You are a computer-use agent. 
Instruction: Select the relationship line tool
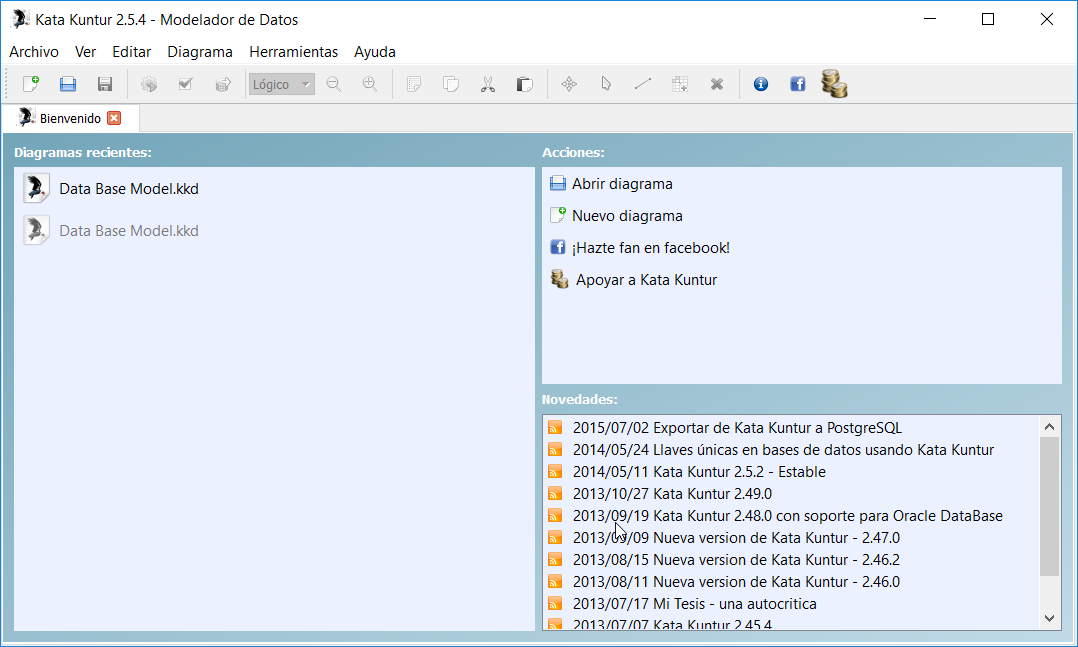(x=643, y=84)
